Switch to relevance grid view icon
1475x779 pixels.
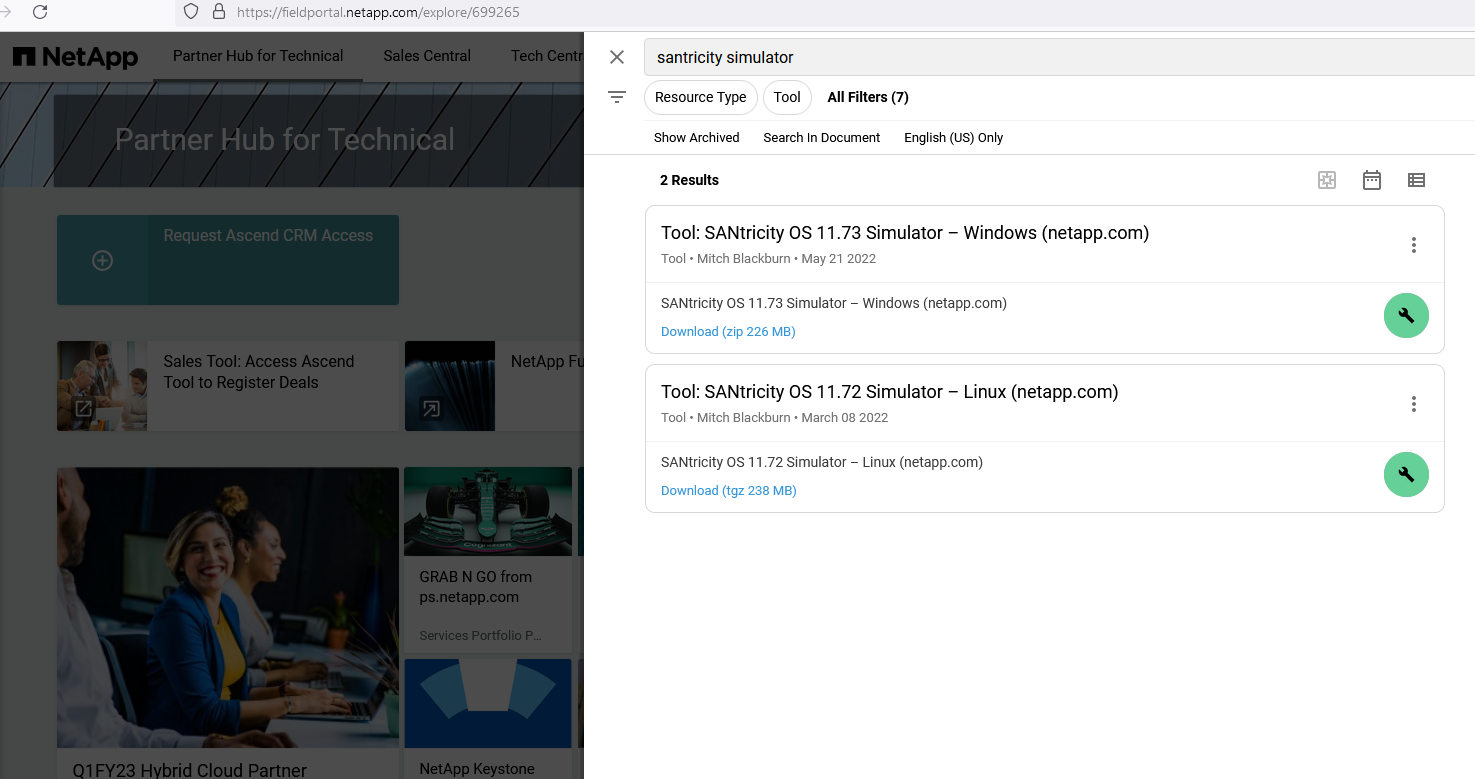pyautogui.click(x=1327, y=180)
